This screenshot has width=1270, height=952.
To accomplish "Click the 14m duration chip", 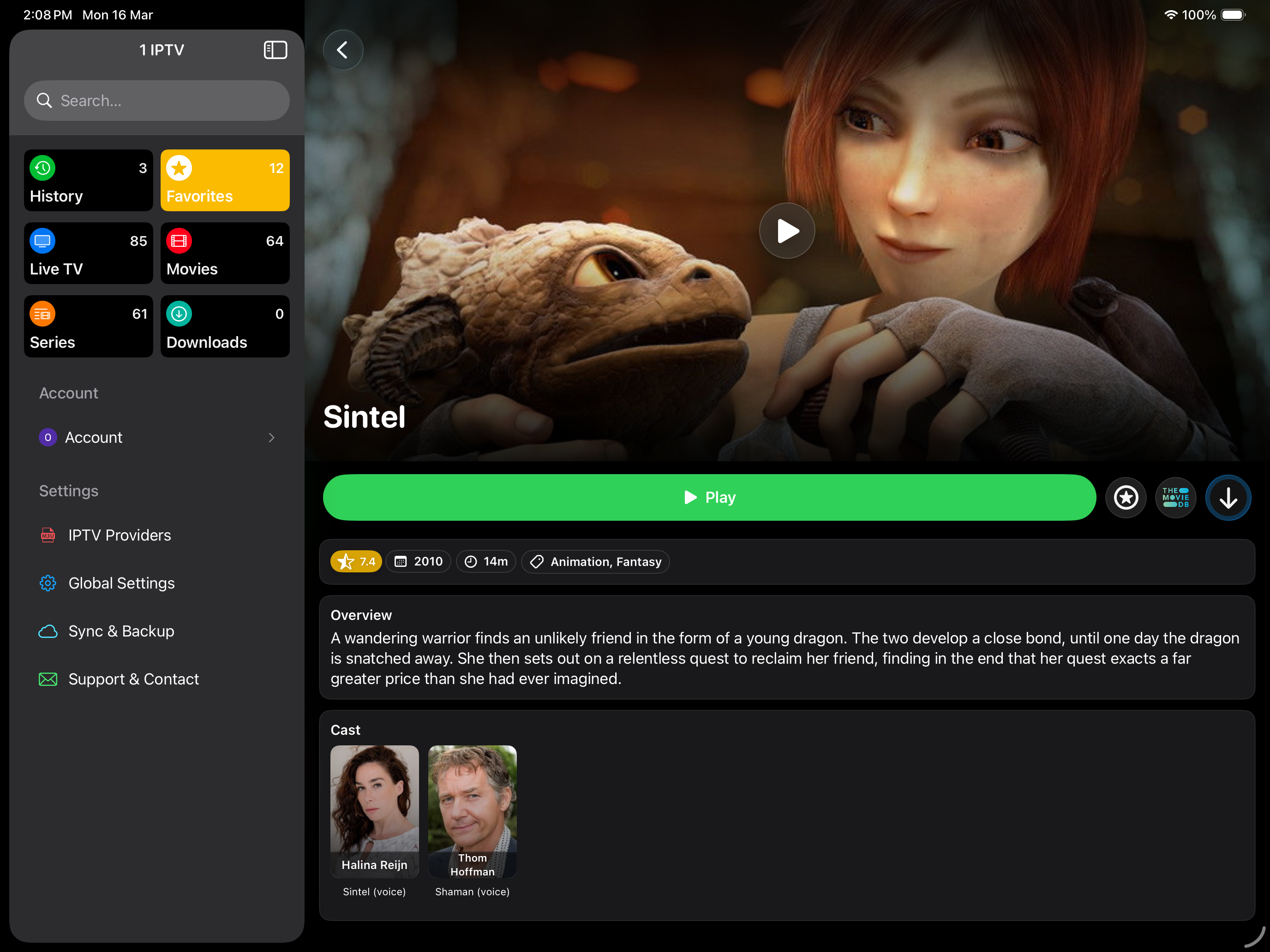I will [x=486, y=561].
